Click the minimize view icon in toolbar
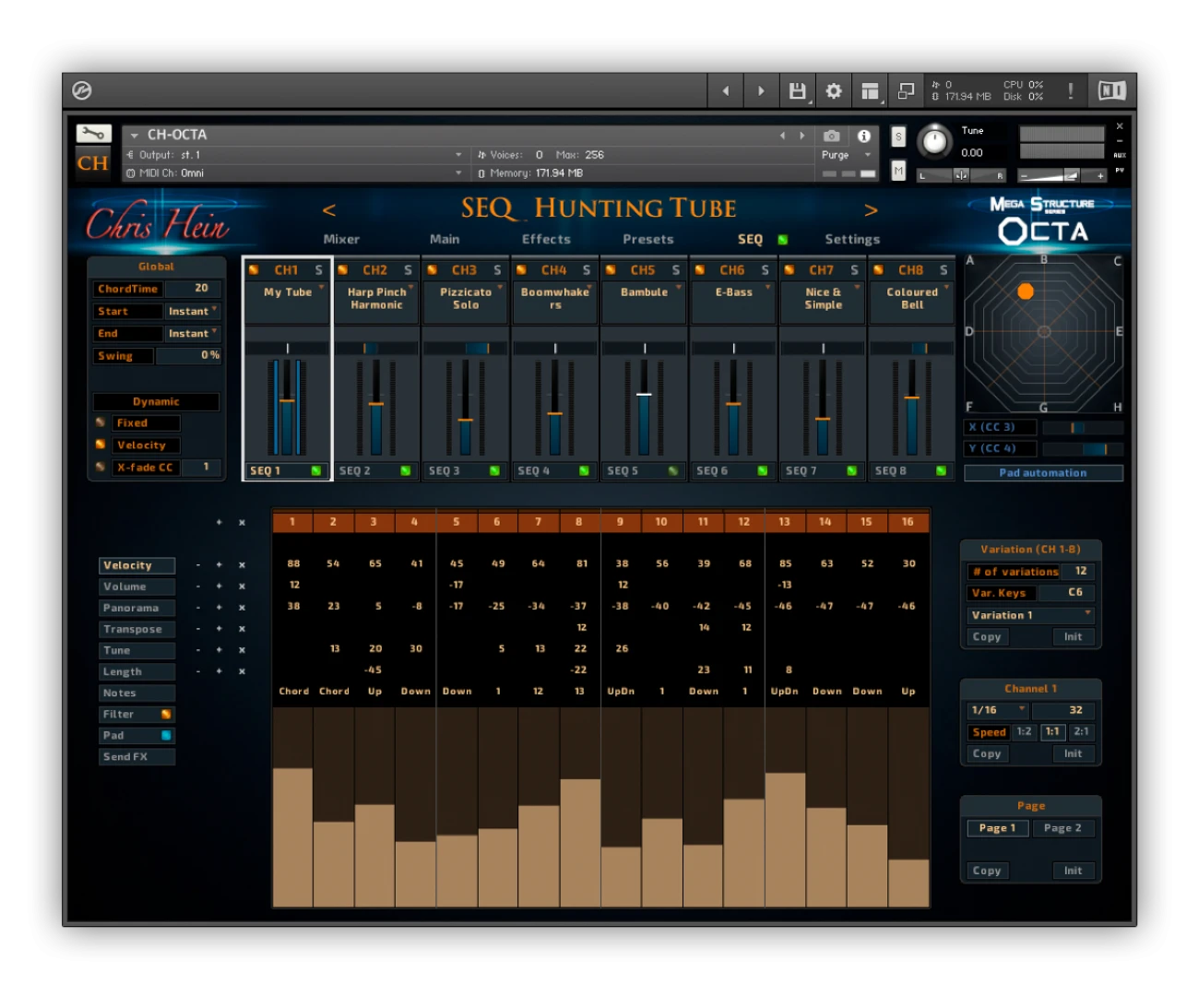1199x1008 pixels. (906, 90)
